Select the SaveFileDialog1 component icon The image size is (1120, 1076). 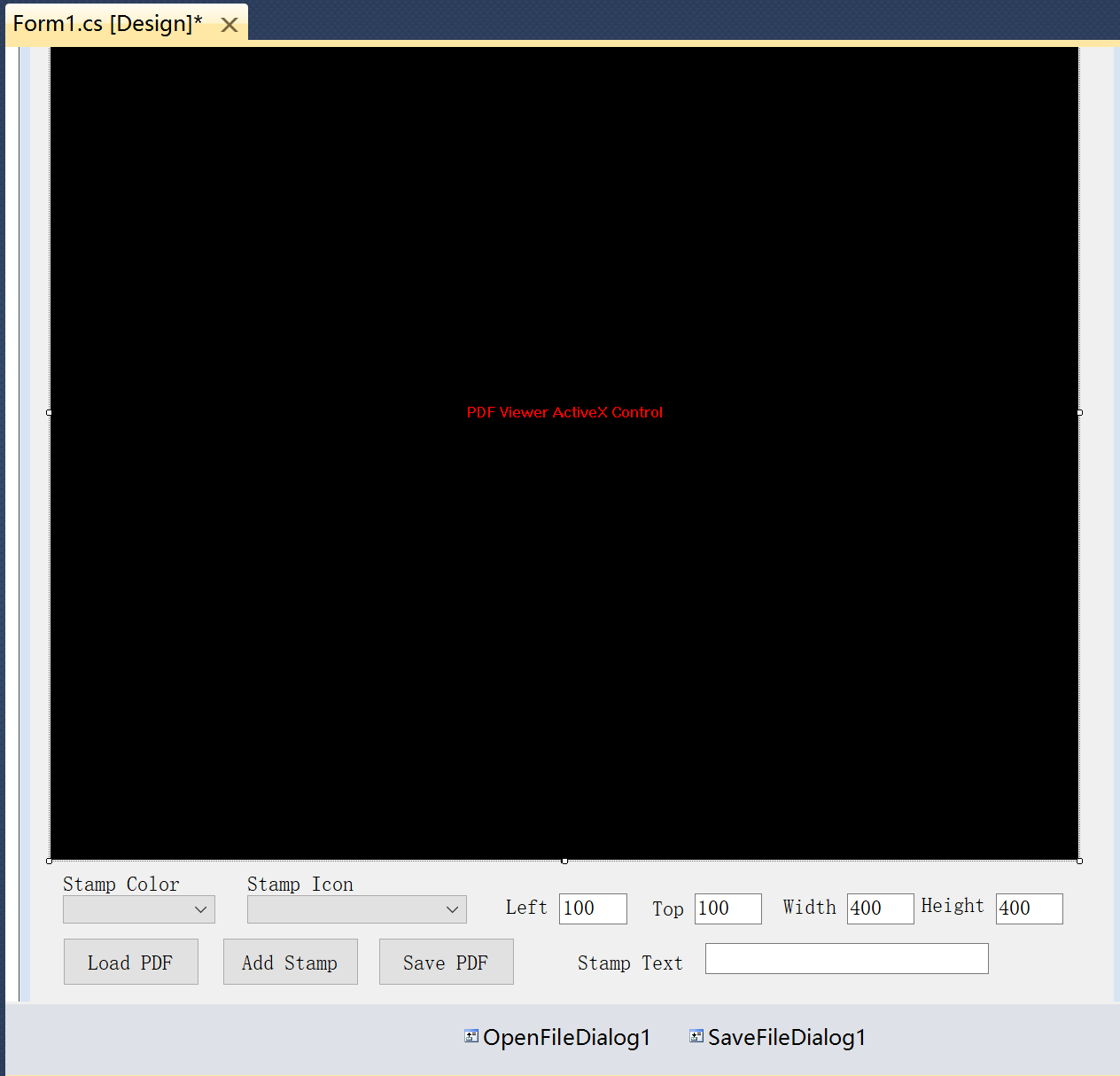(696, 1036)
